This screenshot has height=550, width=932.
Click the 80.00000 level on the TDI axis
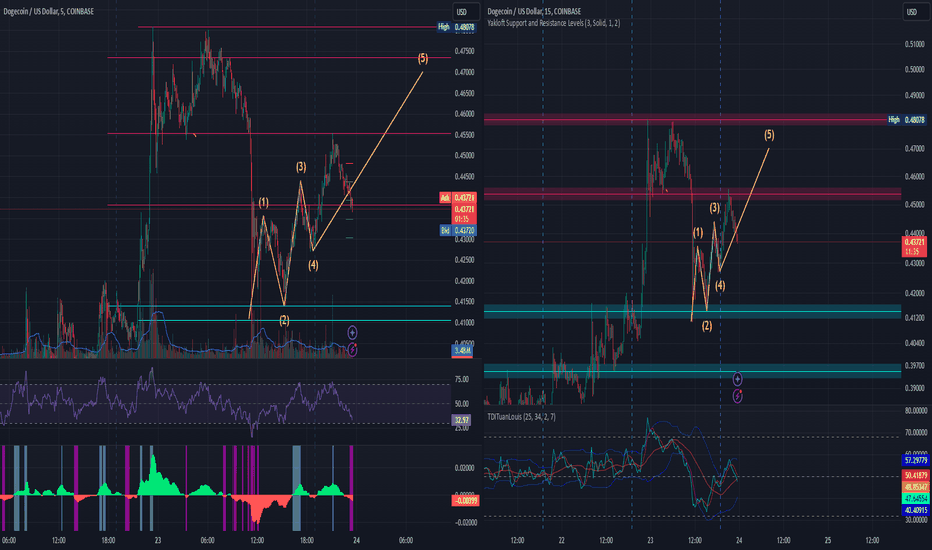coord(916,411)
